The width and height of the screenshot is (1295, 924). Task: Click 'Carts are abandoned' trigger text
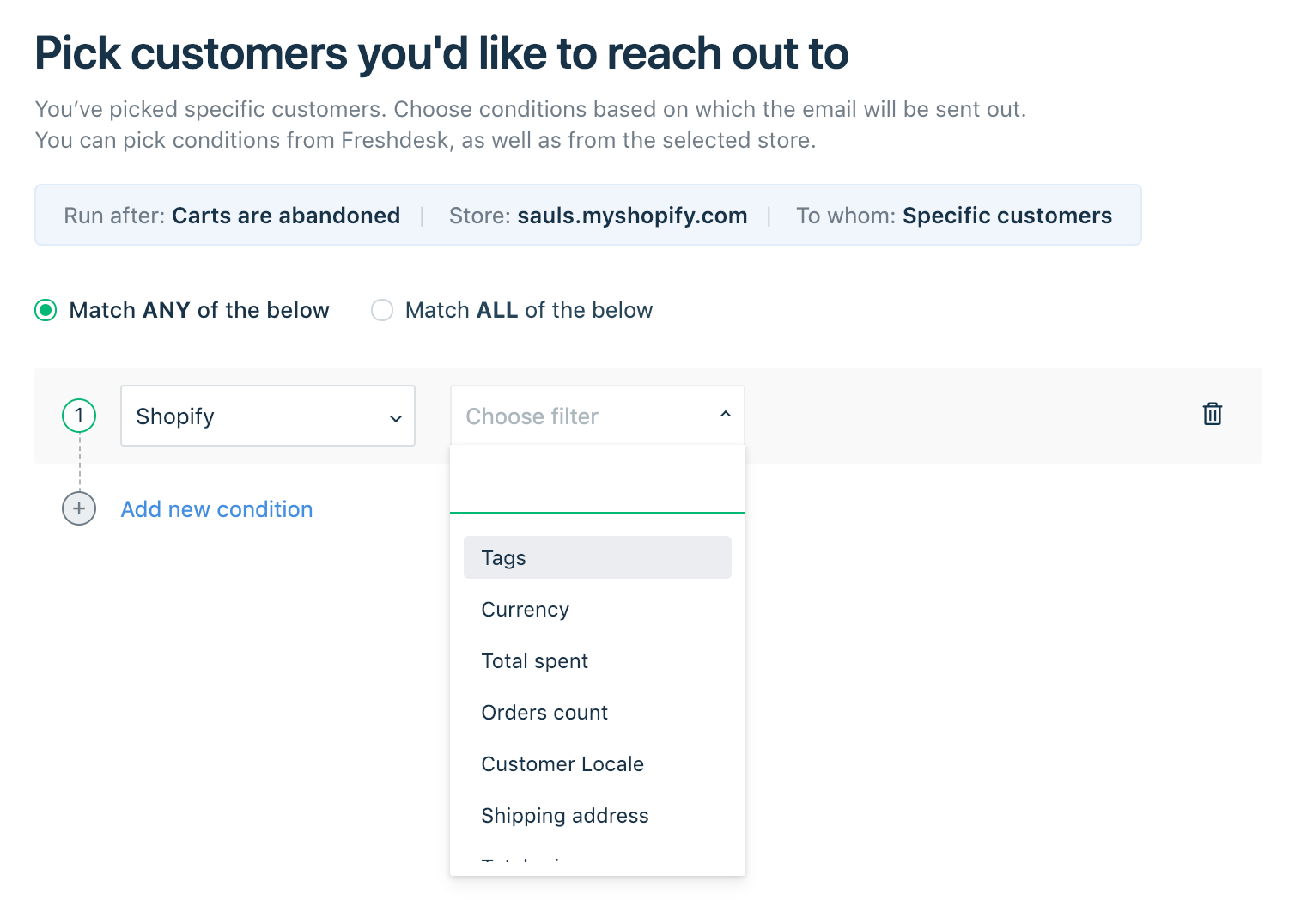click(x=286, y=216)
